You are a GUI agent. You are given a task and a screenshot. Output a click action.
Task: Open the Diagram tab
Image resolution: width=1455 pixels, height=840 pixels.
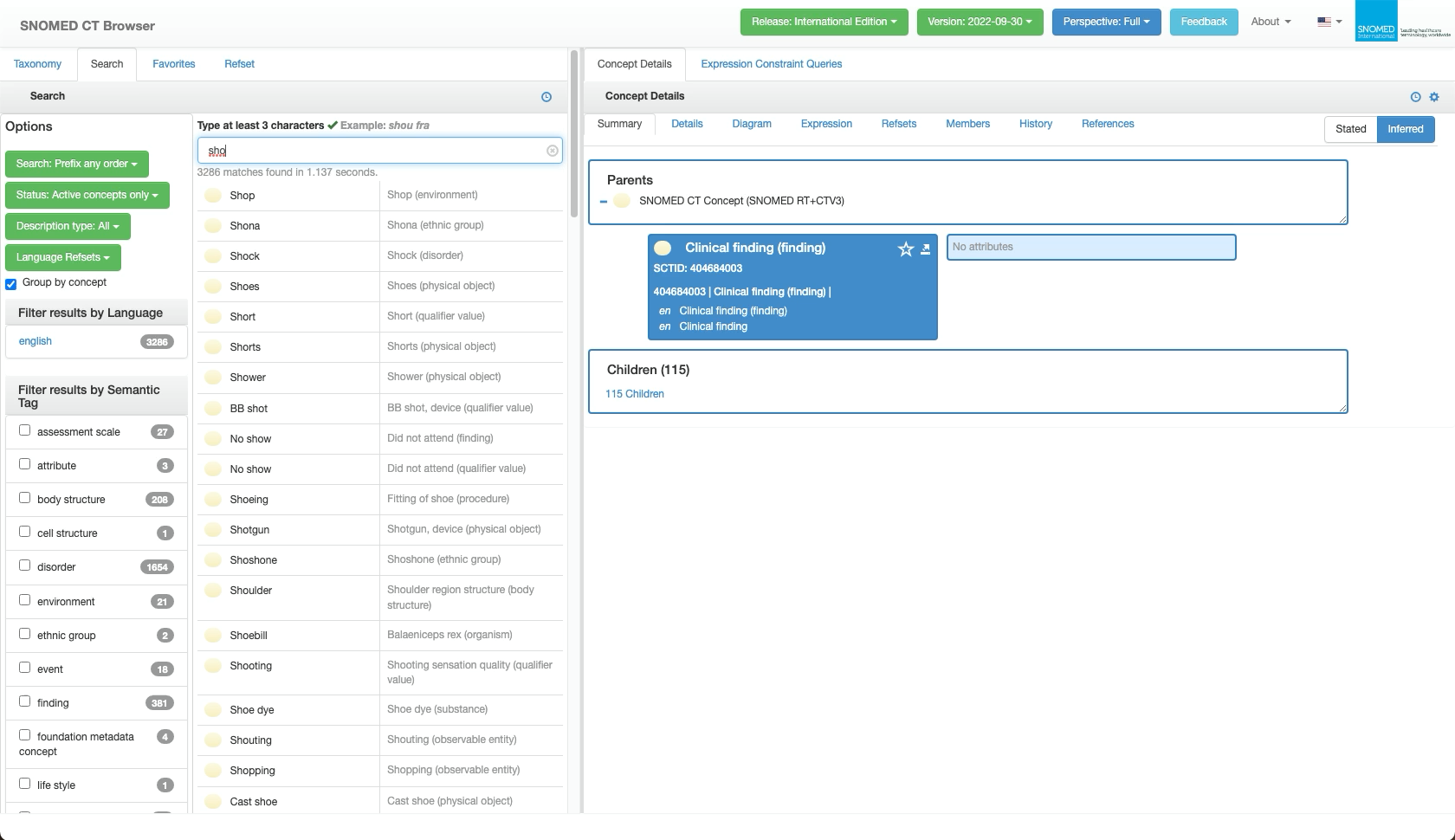752,124
